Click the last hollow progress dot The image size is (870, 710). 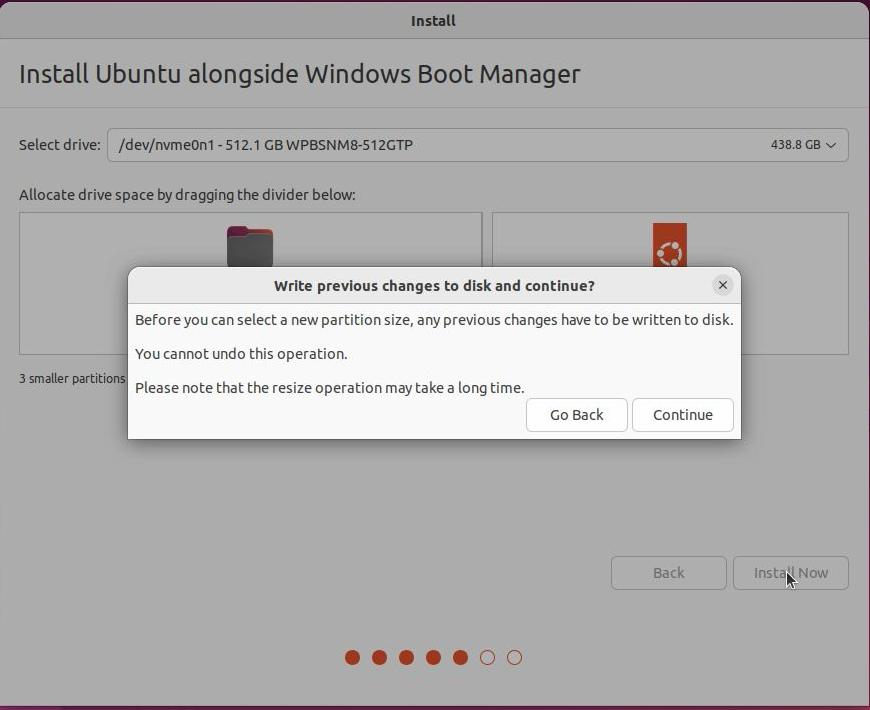[x=514, y=657]
